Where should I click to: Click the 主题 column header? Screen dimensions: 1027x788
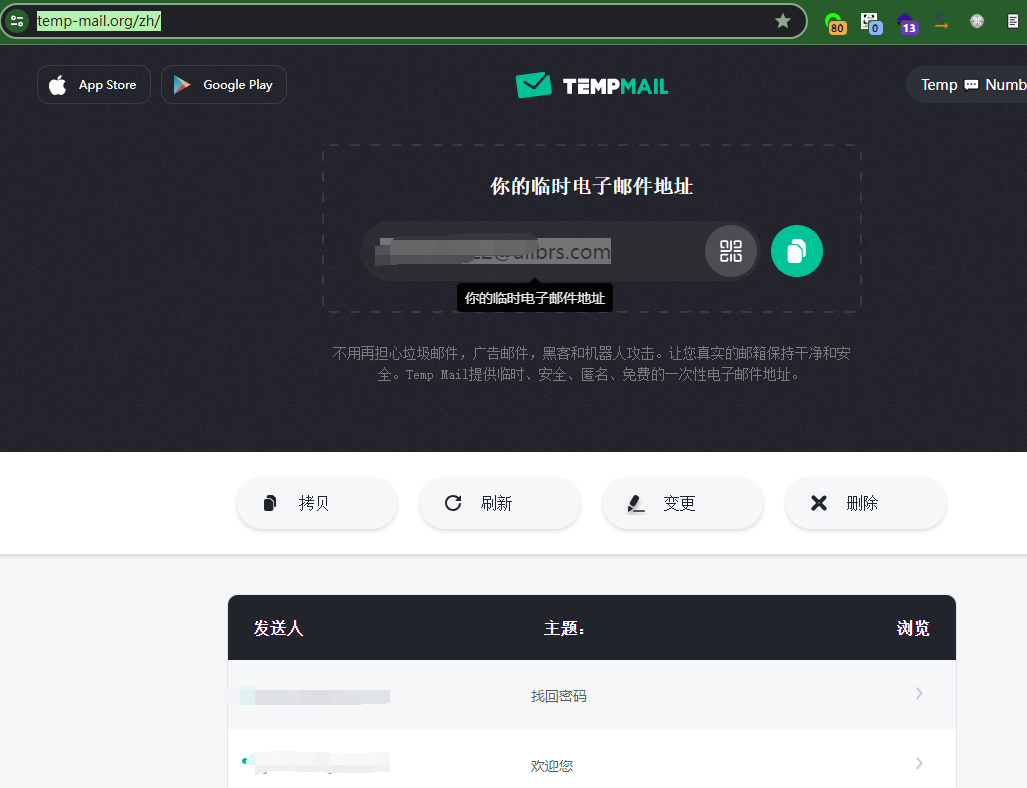click(564, 628)
